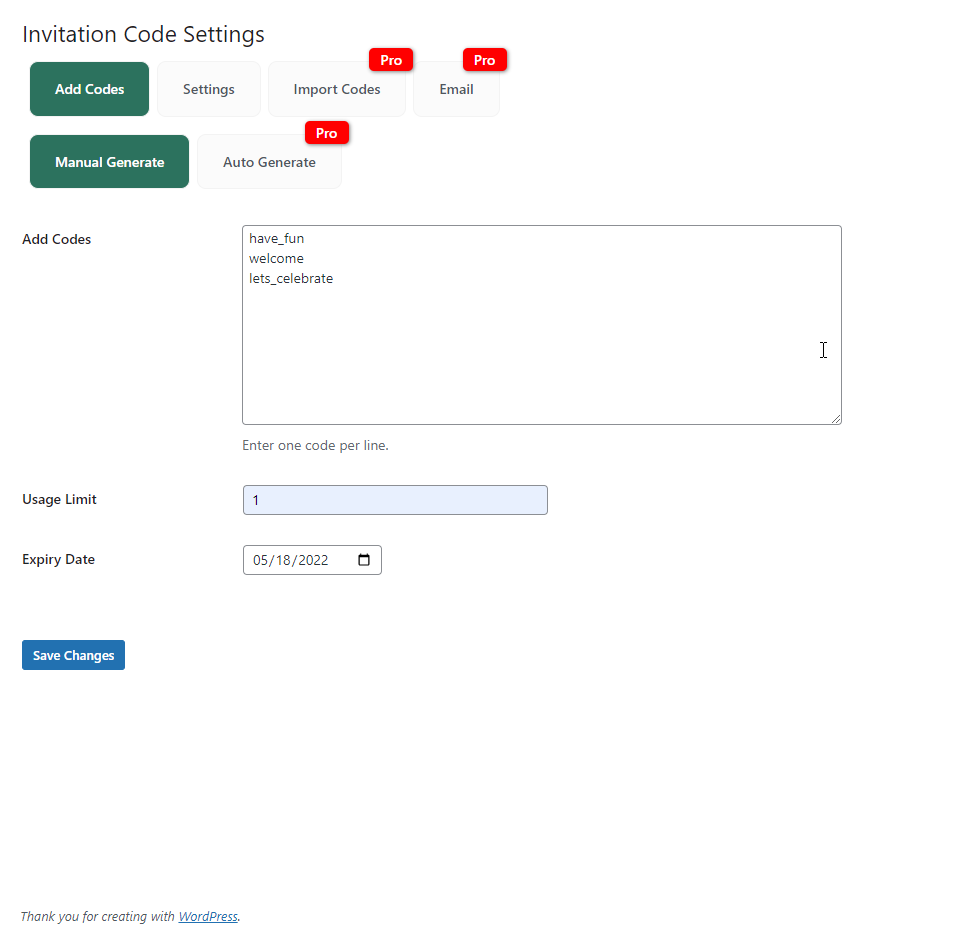
Task: Click the 'Add Codes' field label
Action: coord(56,239)
